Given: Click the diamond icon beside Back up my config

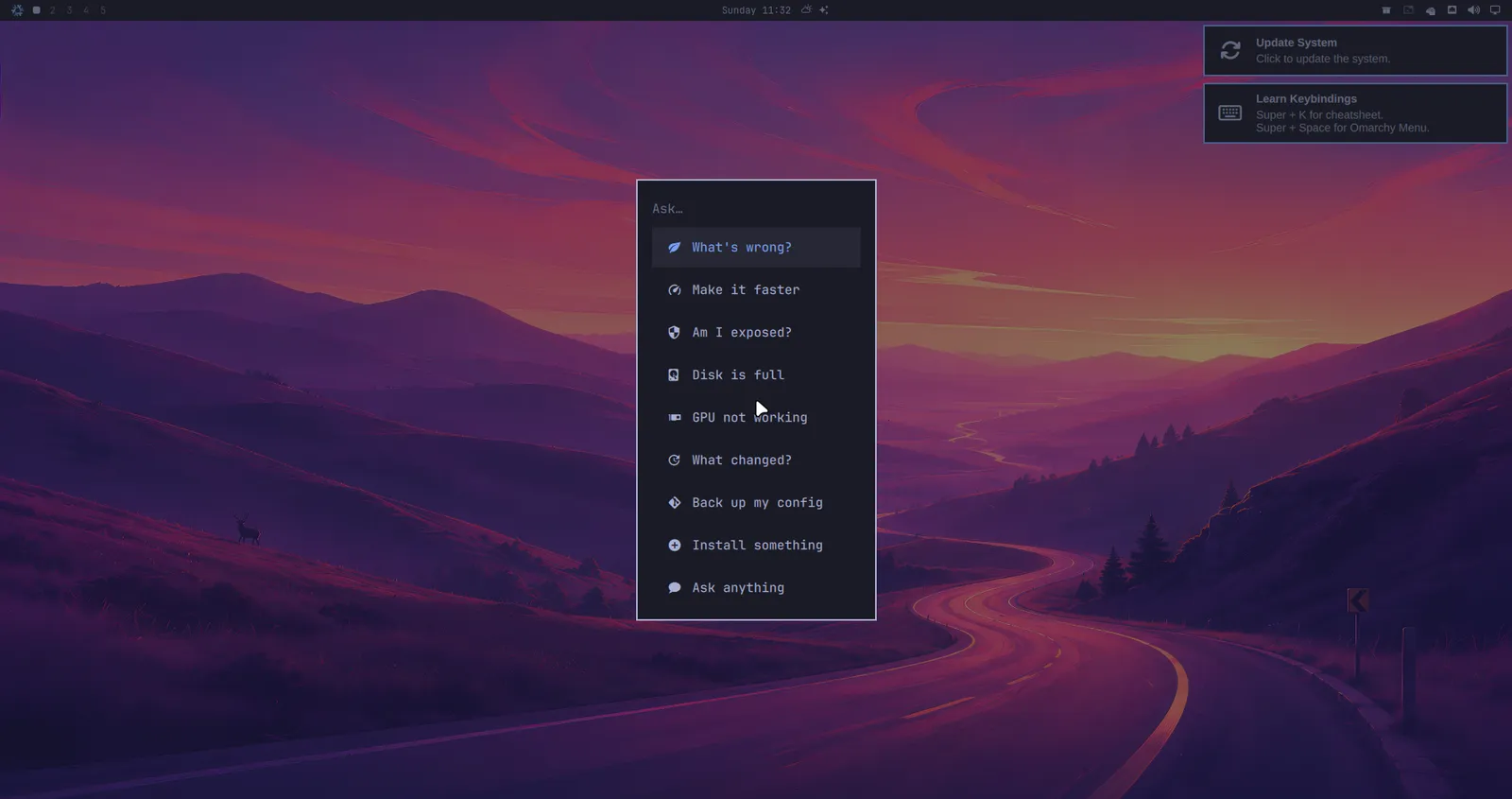Looking at the screenshot, I should (675, 503).
